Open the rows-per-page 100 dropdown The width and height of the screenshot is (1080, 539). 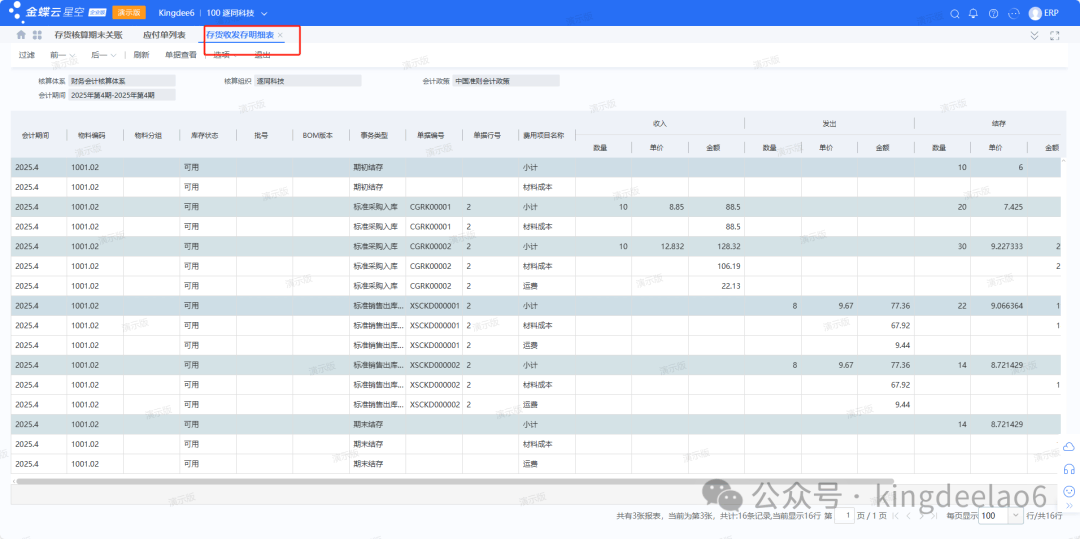[1000, 515]
